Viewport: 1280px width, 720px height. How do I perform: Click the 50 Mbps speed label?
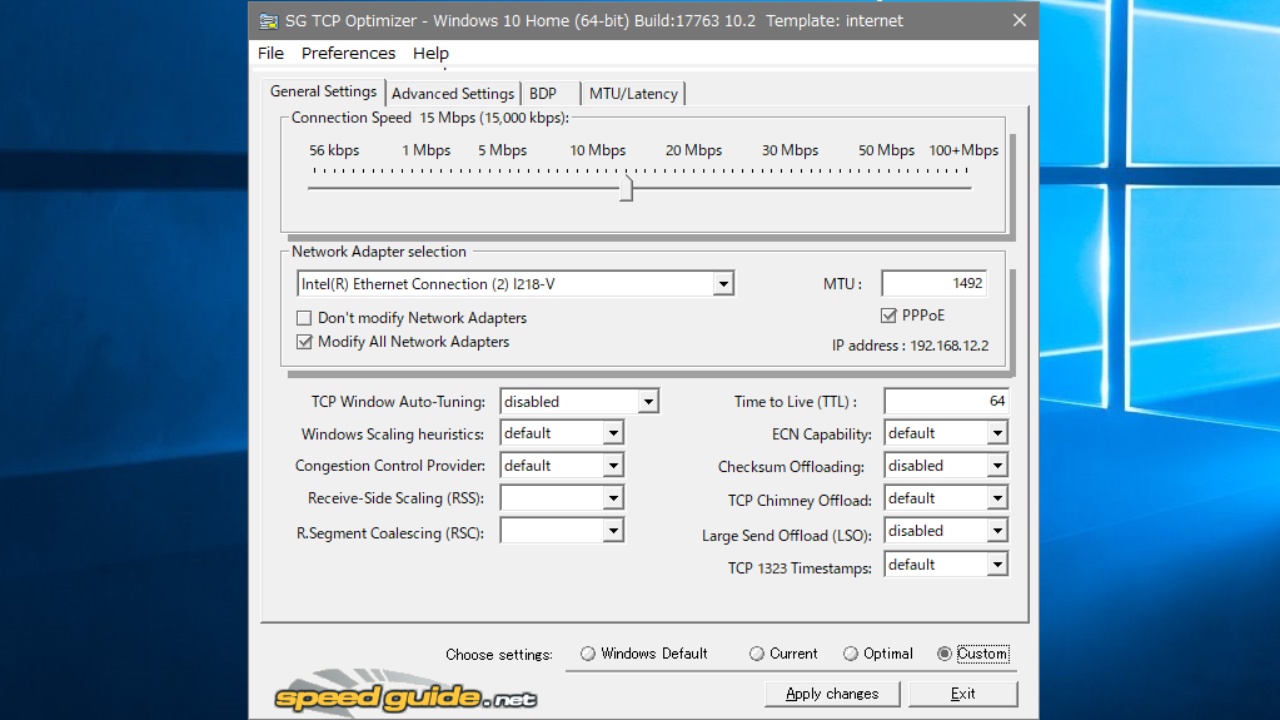886,150
